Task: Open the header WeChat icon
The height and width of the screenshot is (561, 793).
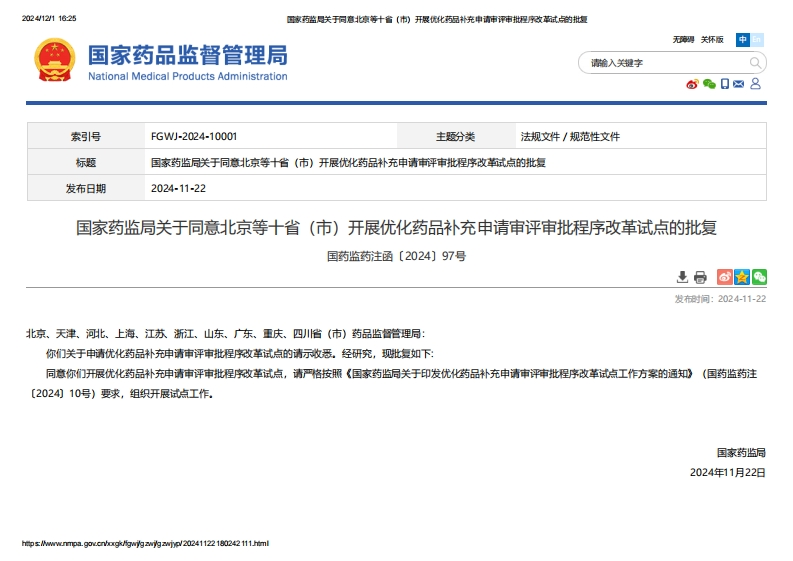Action: (x=709, y=84)
